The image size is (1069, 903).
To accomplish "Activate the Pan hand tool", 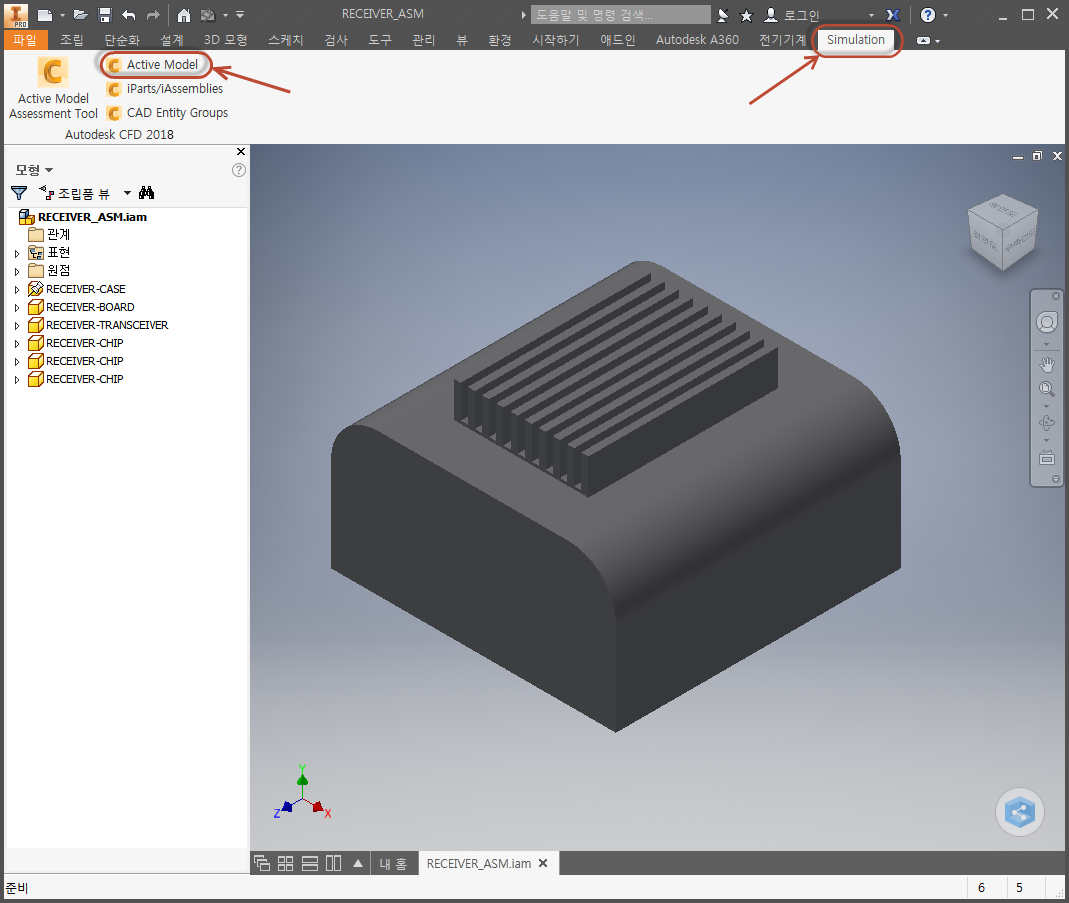I will tap(1047, 365).
